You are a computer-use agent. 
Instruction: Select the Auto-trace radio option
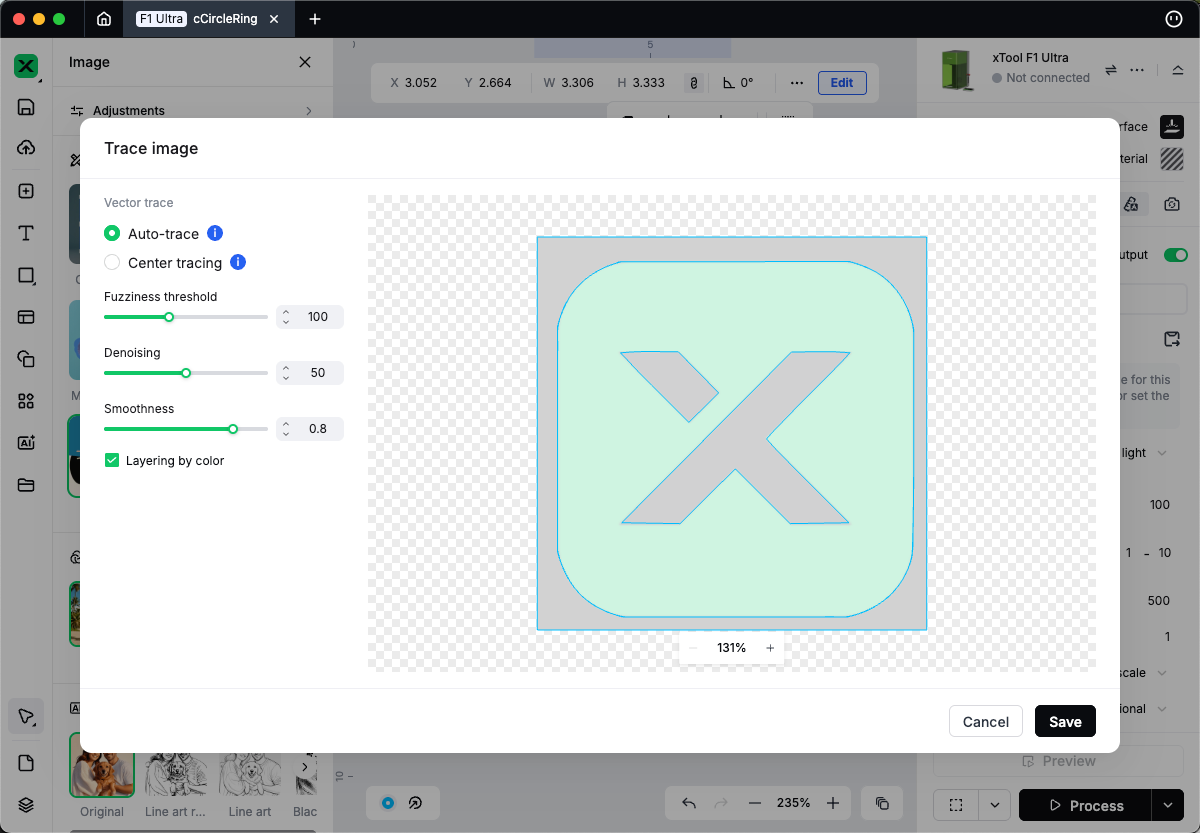click(x=112, y=233)
